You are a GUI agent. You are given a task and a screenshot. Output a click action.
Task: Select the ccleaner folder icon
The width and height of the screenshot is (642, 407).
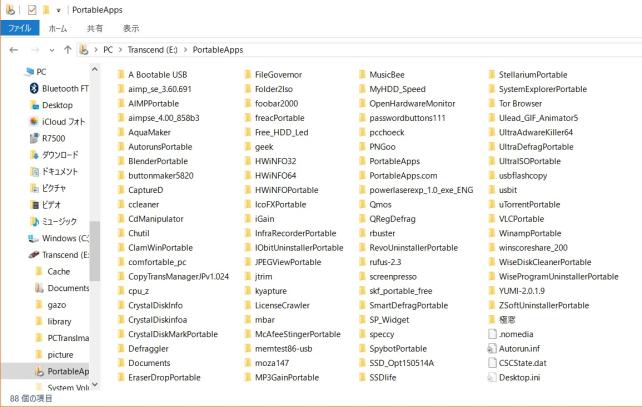point(121,204)
